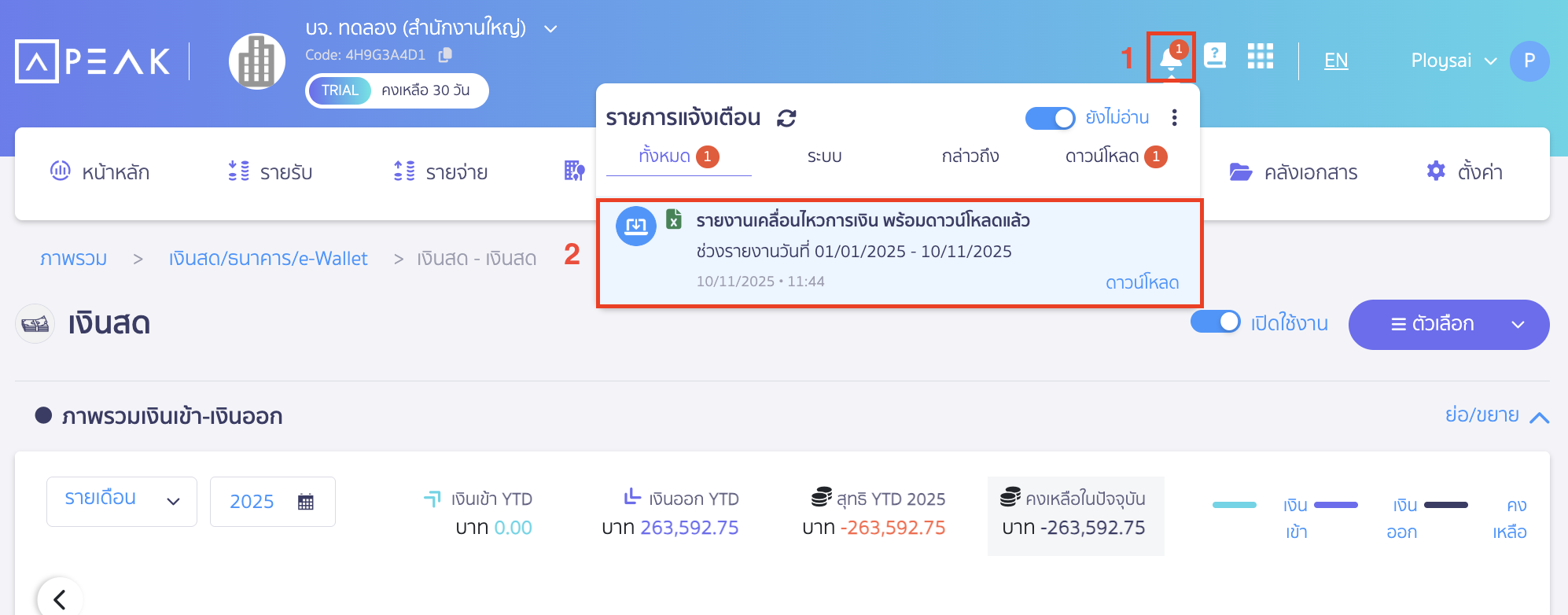Click the cash icon beside เงินสด heading
1568x615 pixels.
35,324
